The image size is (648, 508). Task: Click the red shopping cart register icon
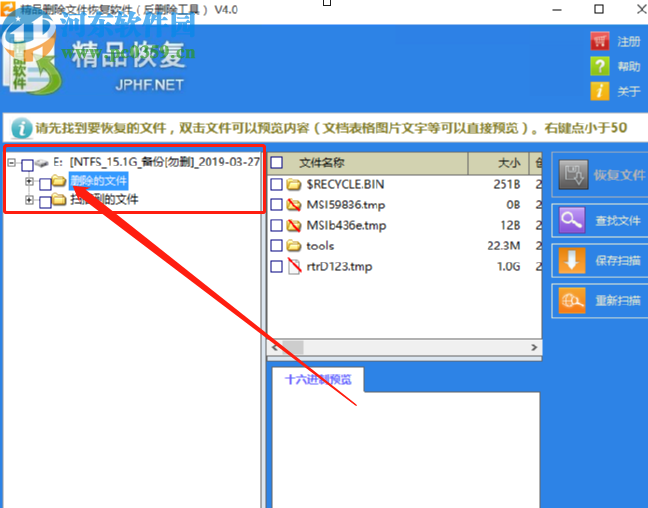[x=600, y=41]
